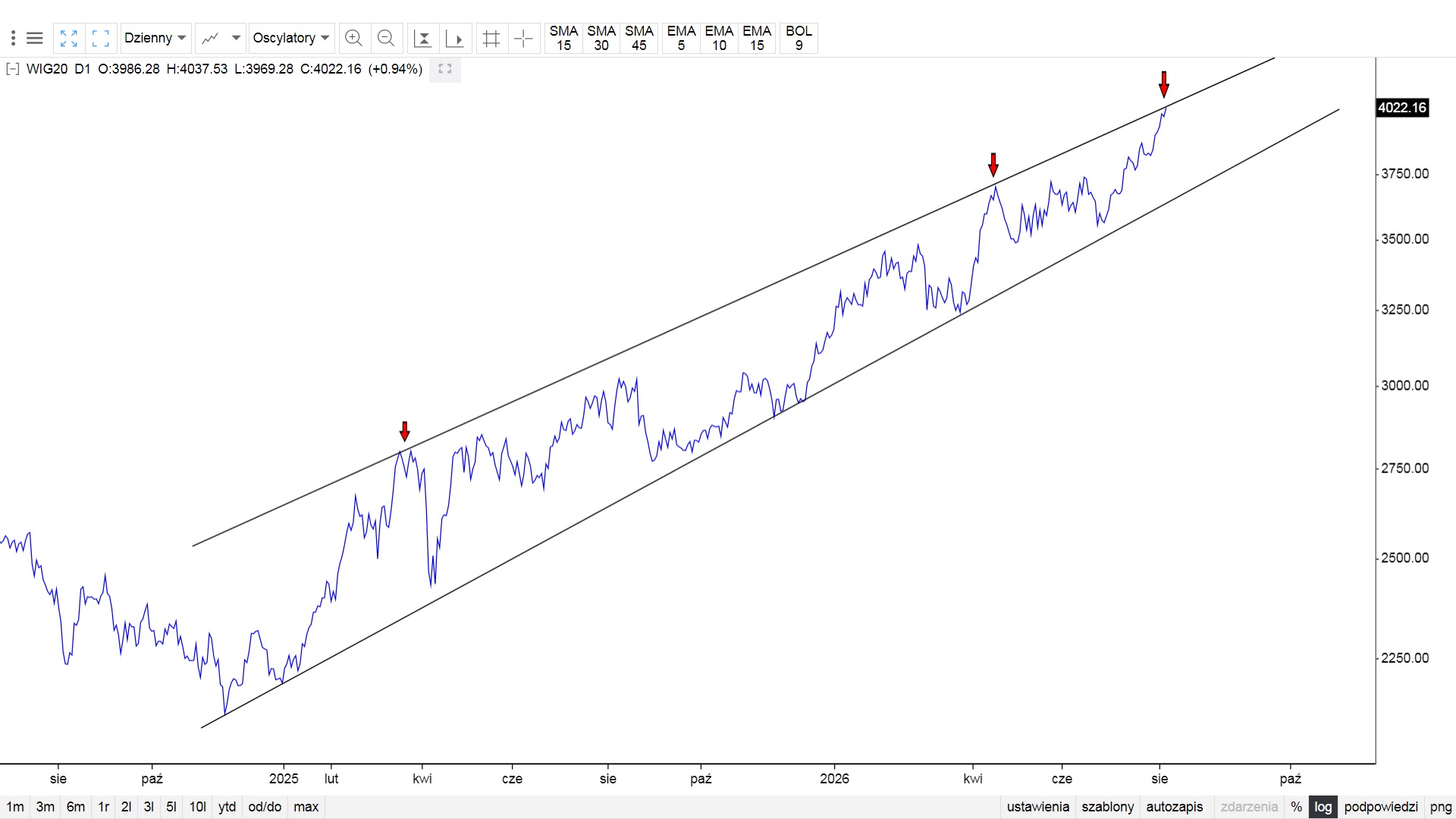Image resolution: width=1456 pixels, height=819 pixels.
Task: Zoom out with the magnifier minus icon
Action: pyautogui.click(x=385, y=38)
